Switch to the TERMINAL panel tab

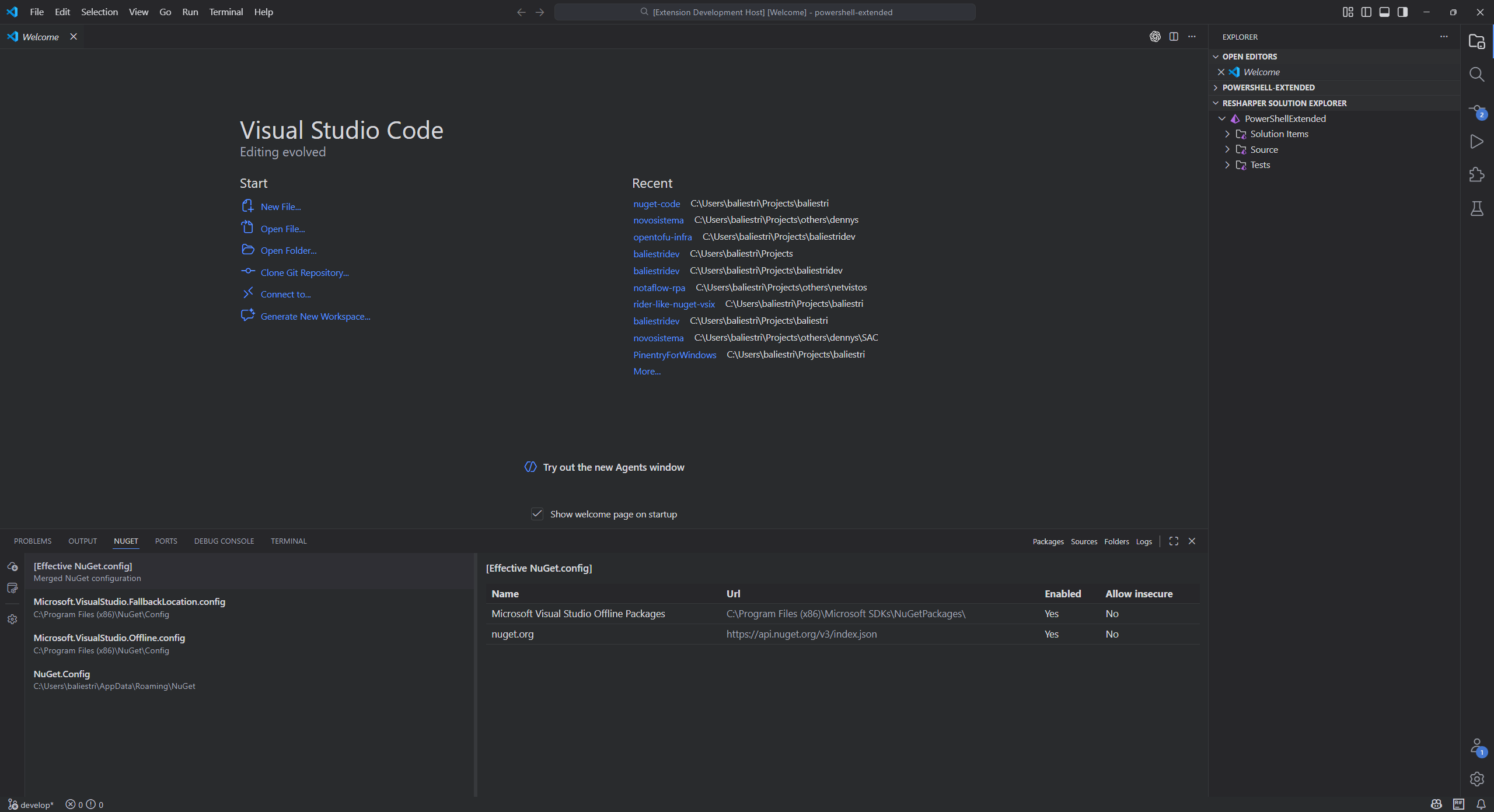coord(288,541)
